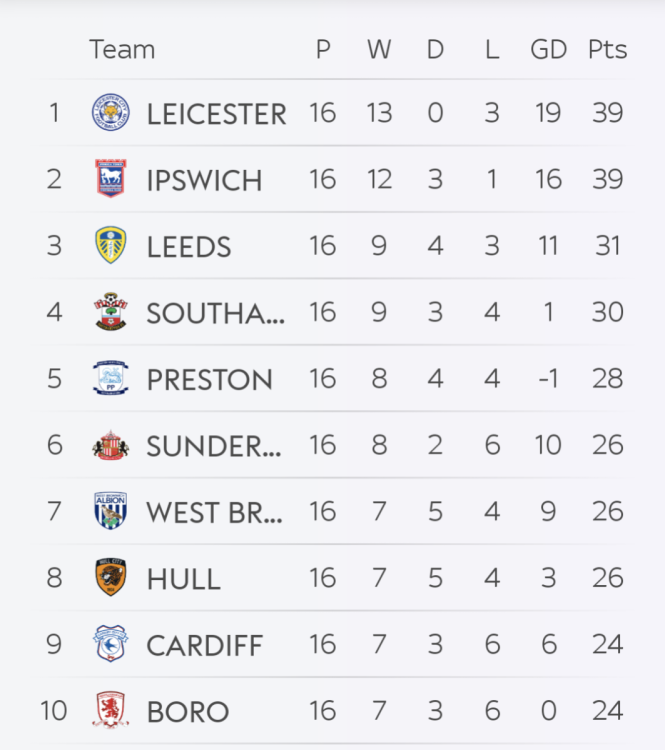
Task: Select the Leeds club badge
Action: 110,246
